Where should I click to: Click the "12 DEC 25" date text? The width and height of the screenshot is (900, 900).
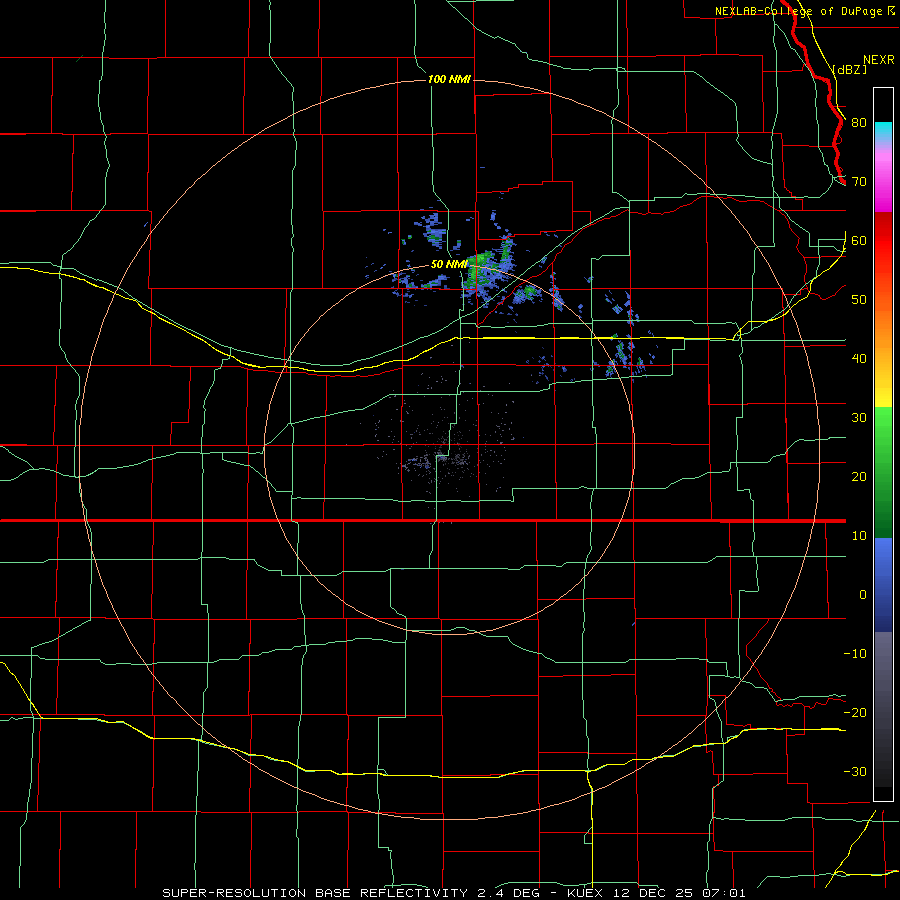(x=655, y=893)
